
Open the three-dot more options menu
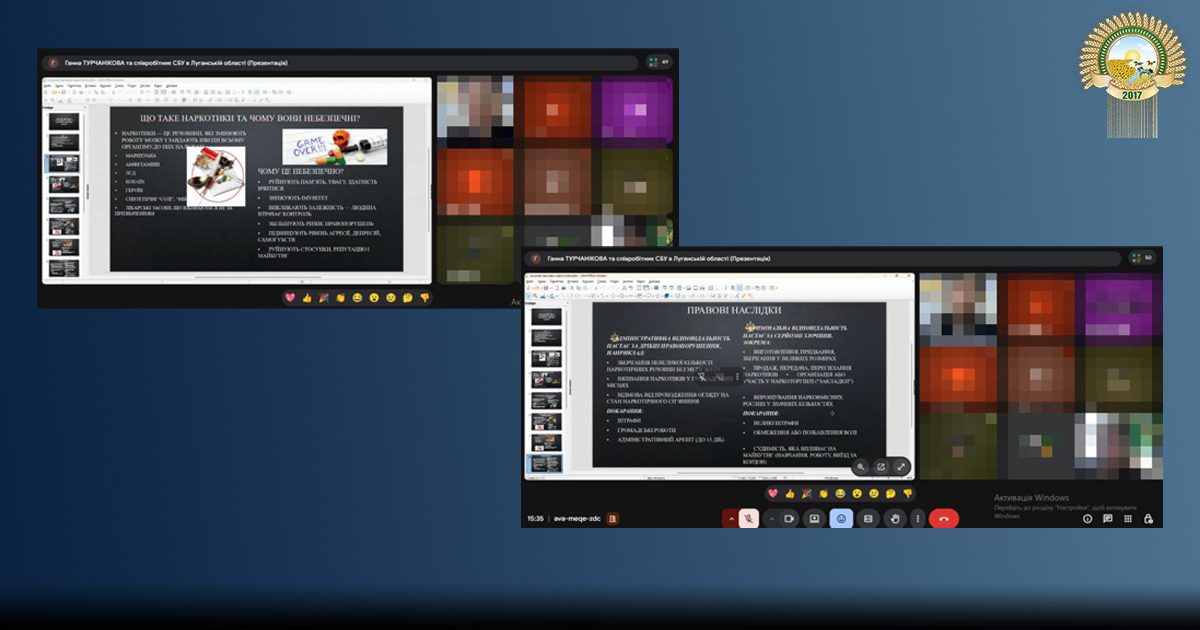click(917, 519)
